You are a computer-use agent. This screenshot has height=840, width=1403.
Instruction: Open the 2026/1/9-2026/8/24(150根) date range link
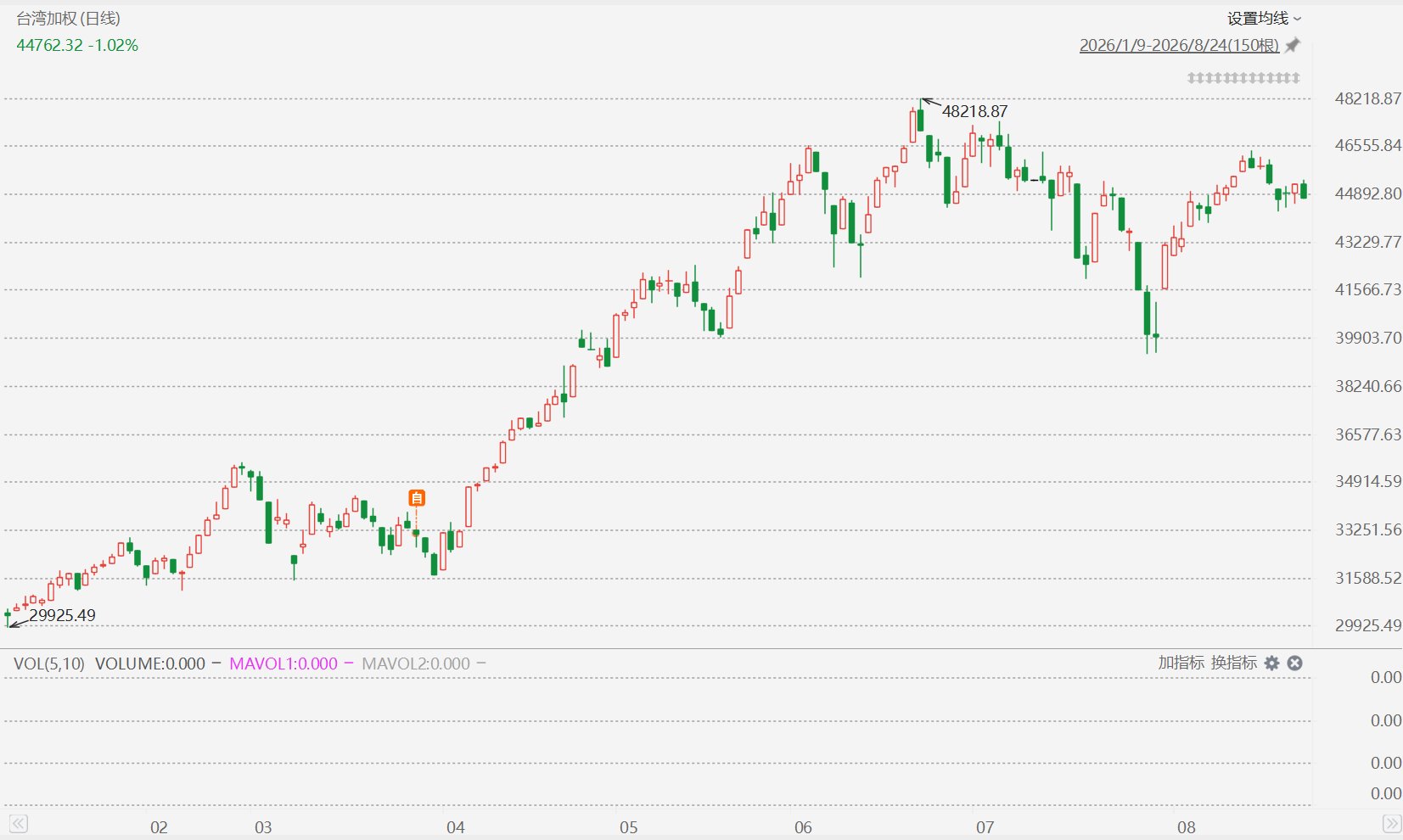pos(1179,46)
